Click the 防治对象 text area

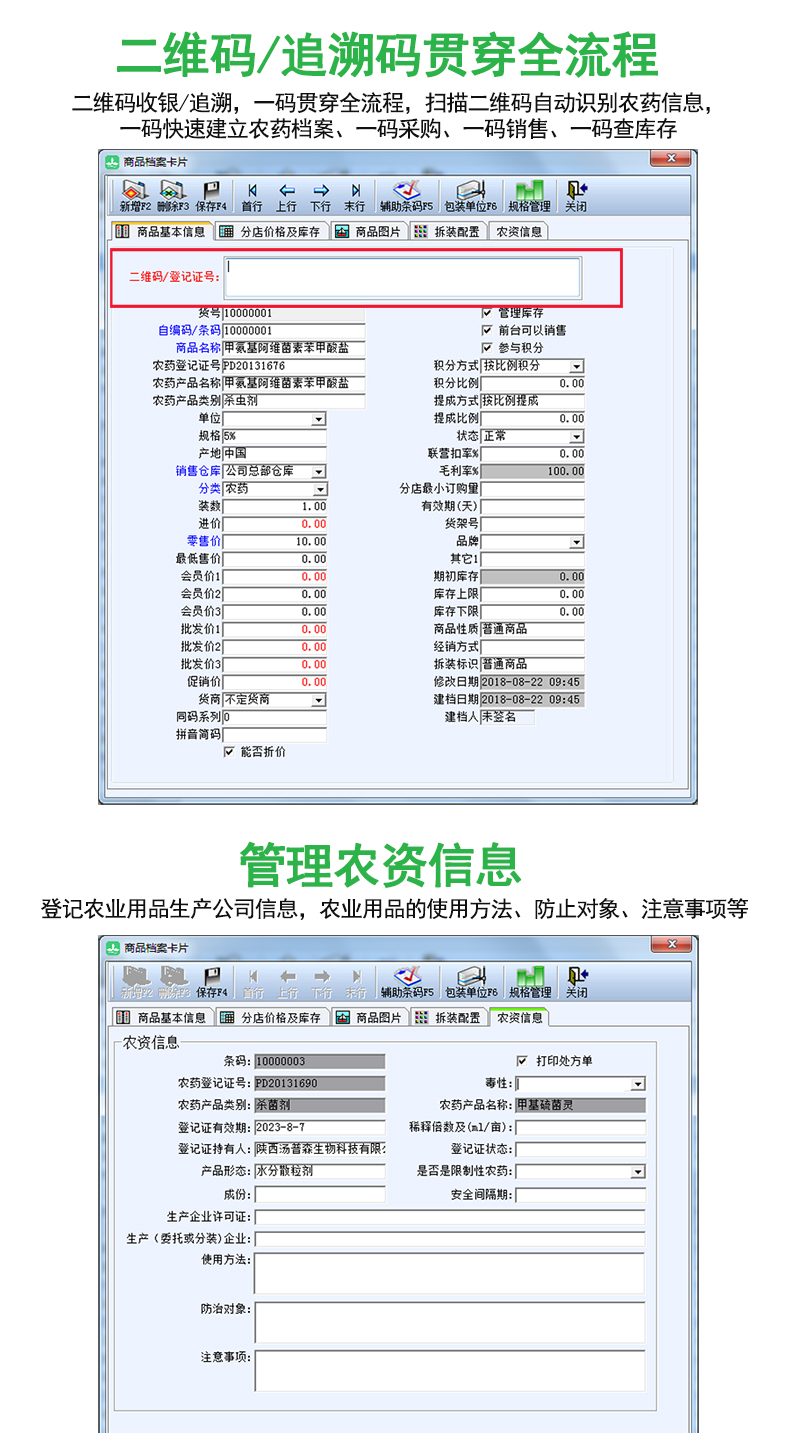449,1322
